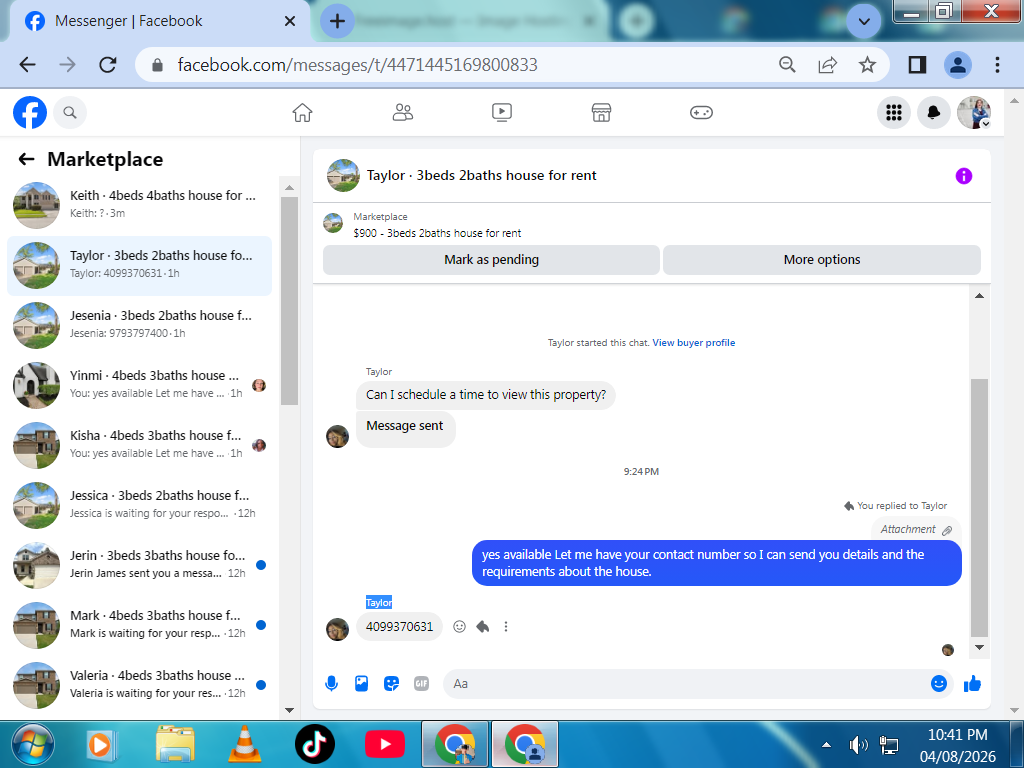Click the 'Message sent' chat bubble

pyautogui.click(x=406, y=428)
